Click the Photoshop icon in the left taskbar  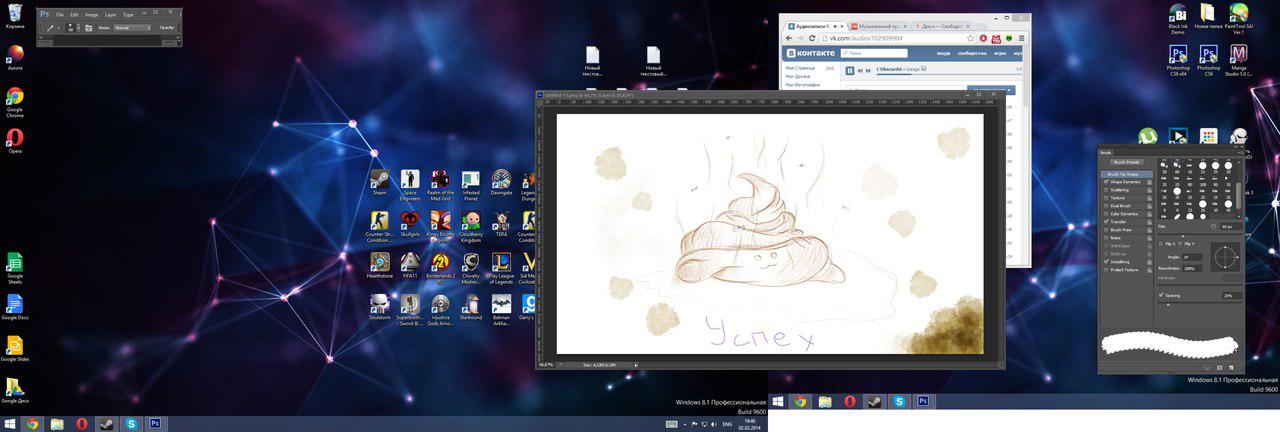click(156, 424)
